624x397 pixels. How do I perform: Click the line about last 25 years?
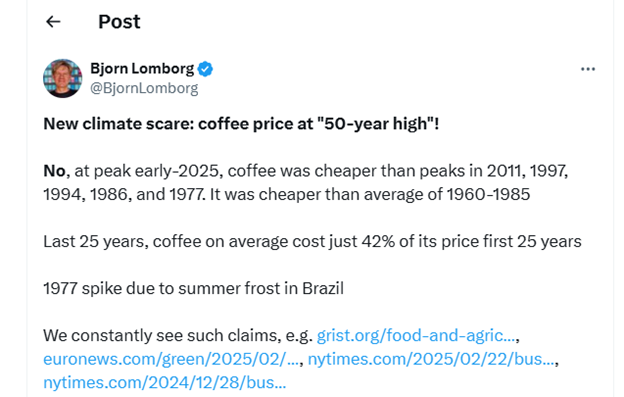312,241
